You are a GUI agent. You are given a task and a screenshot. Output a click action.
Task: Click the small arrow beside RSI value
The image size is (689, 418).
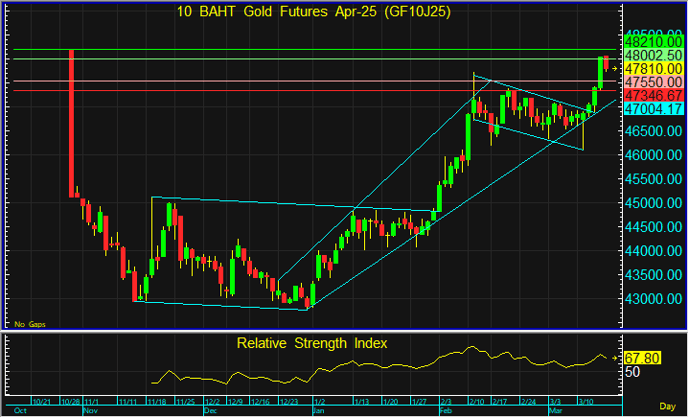pos(616,358)
